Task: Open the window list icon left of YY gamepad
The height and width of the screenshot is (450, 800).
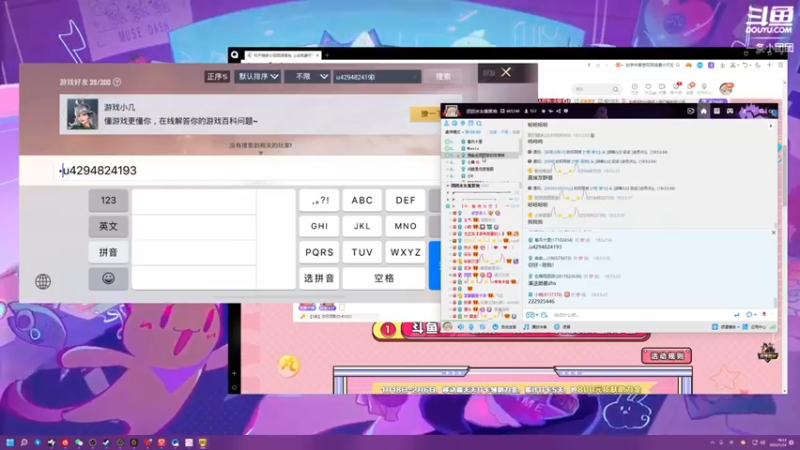Action: (716, 111)
